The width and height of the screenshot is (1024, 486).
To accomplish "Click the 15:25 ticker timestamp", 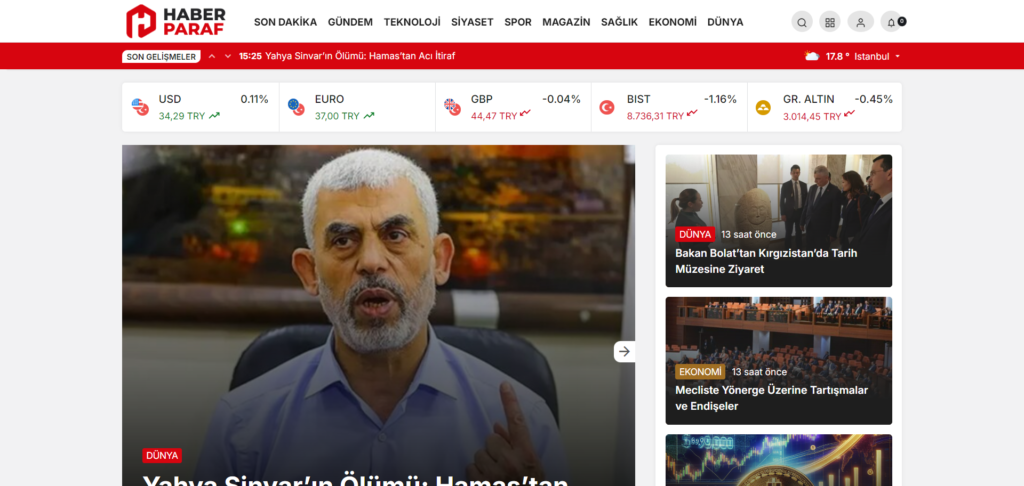I will coord(250,56).
